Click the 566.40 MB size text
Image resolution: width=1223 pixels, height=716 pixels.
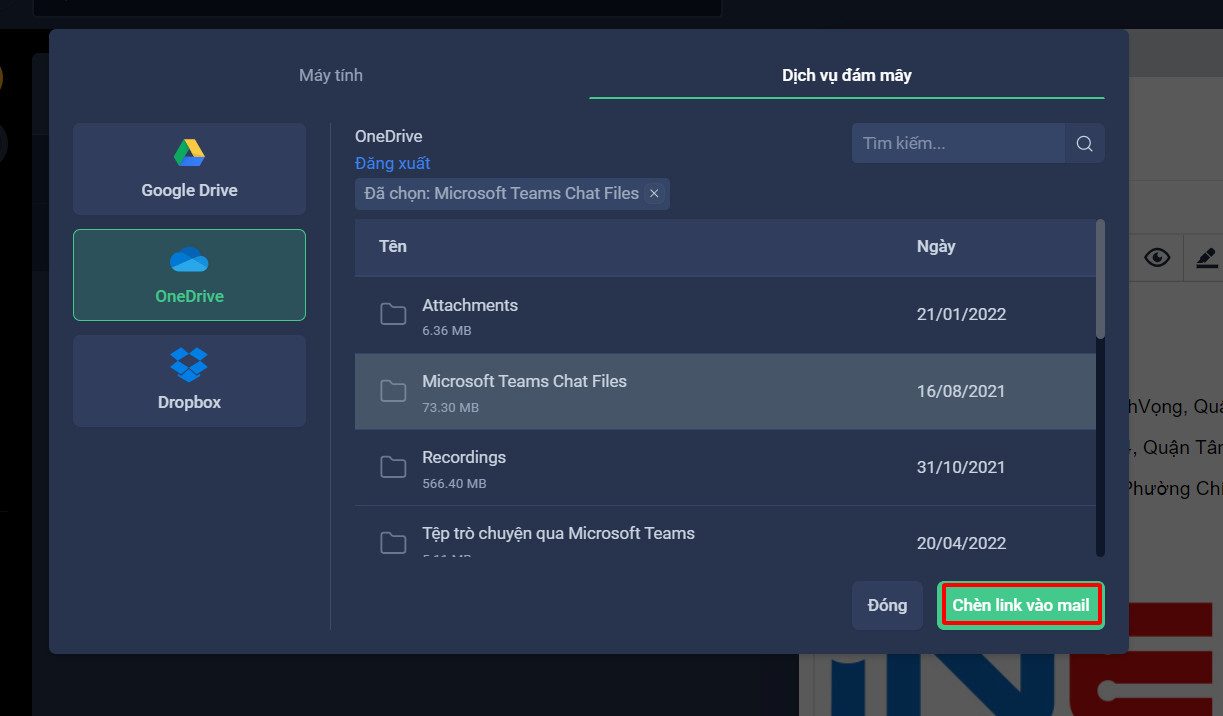coord(454,483)
